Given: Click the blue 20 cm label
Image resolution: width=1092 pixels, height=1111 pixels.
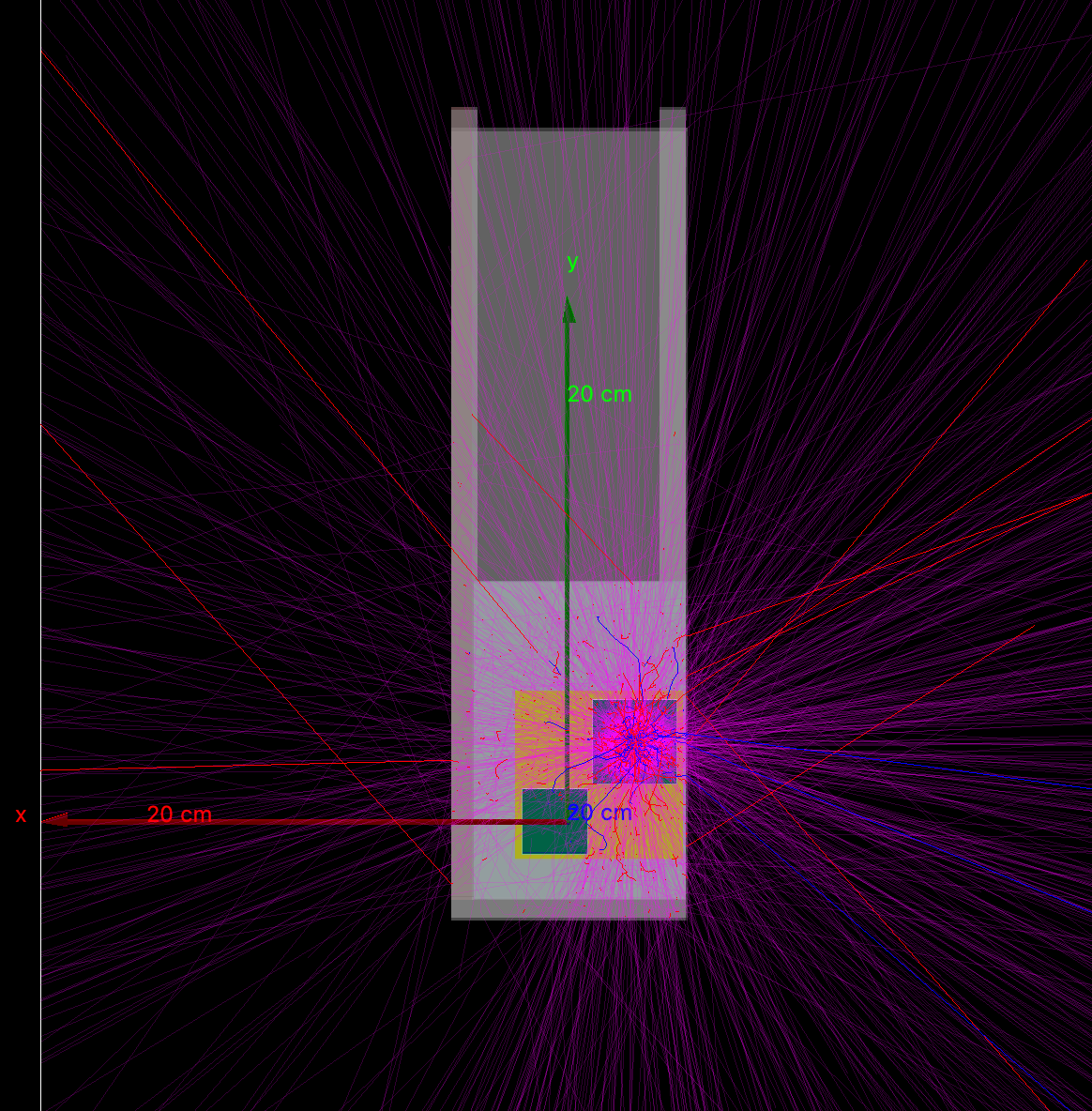Looking at the screenshot, I should (600, 813).
